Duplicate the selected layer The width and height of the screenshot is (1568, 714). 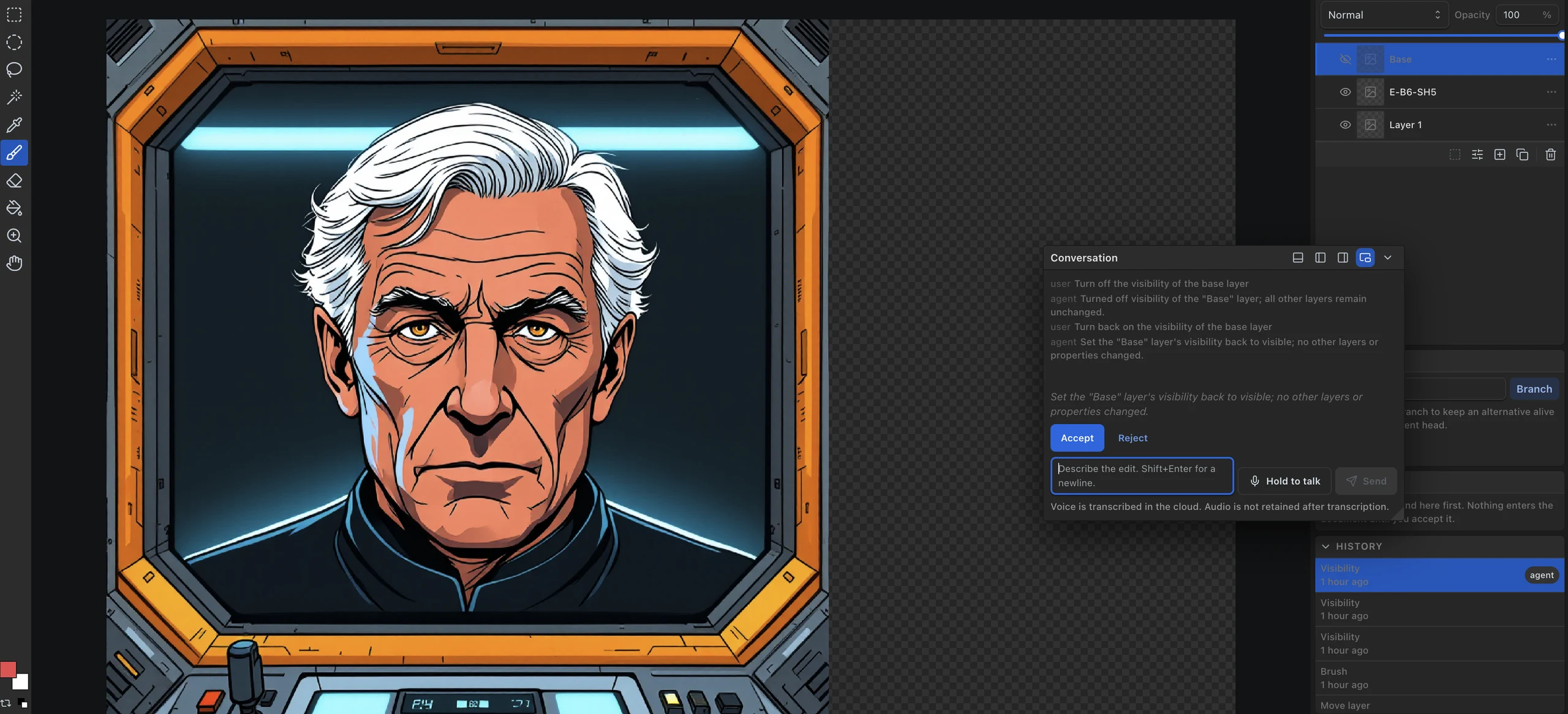pos(1522,154)
